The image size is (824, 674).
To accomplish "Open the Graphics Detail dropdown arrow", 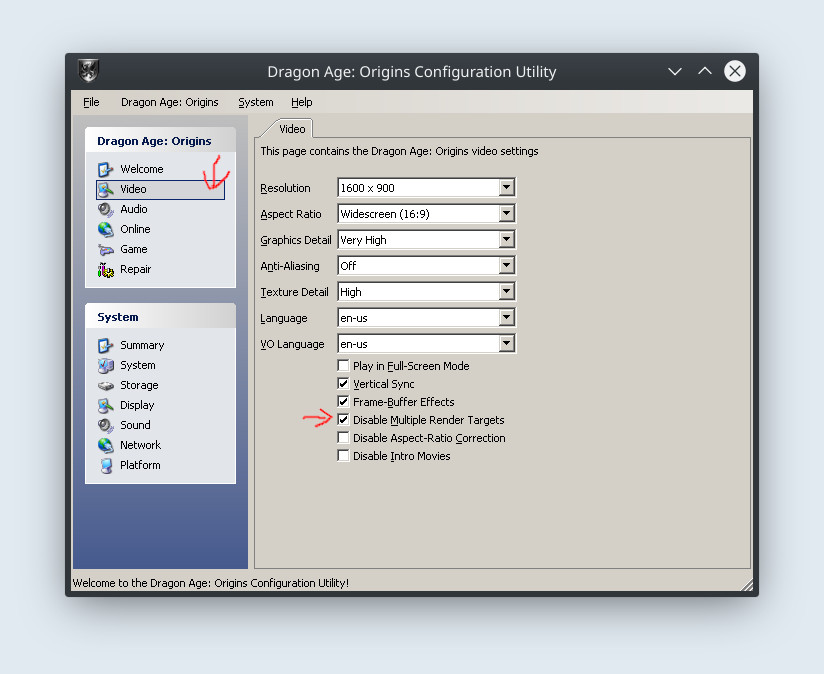I will click(x=506, y=240).
